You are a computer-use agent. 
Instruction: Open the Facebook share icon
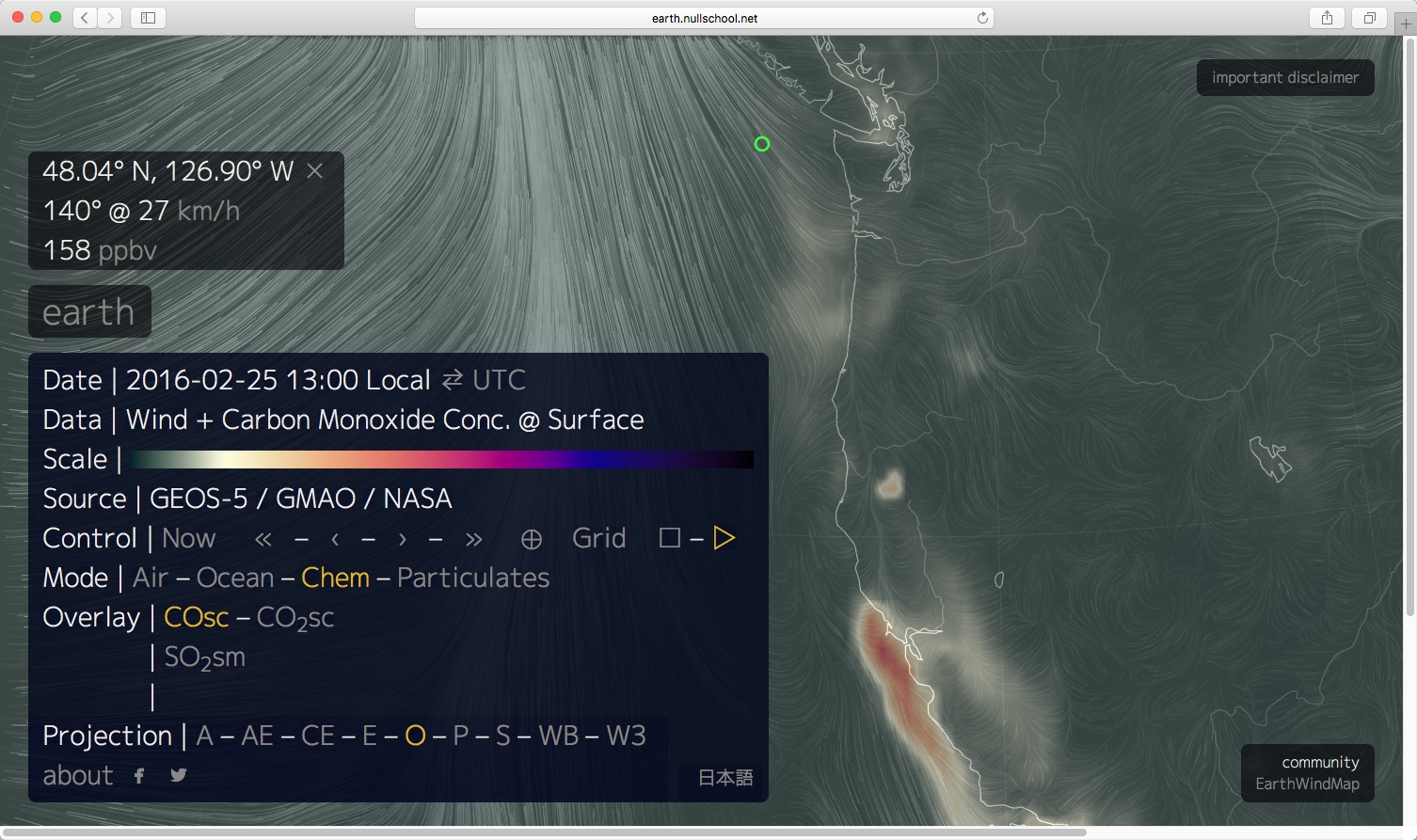tap(139, 776)
